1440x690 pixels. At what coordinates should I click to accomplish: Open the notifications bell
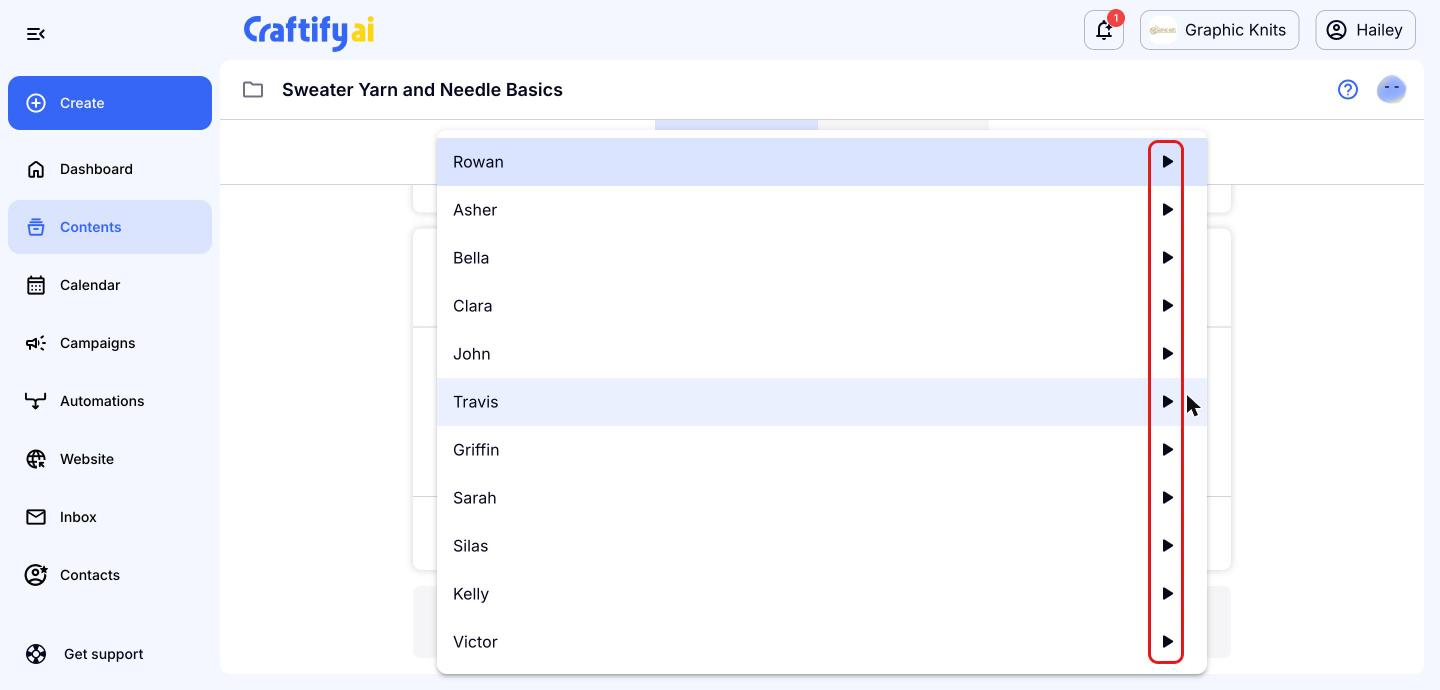coord(1104,30)
